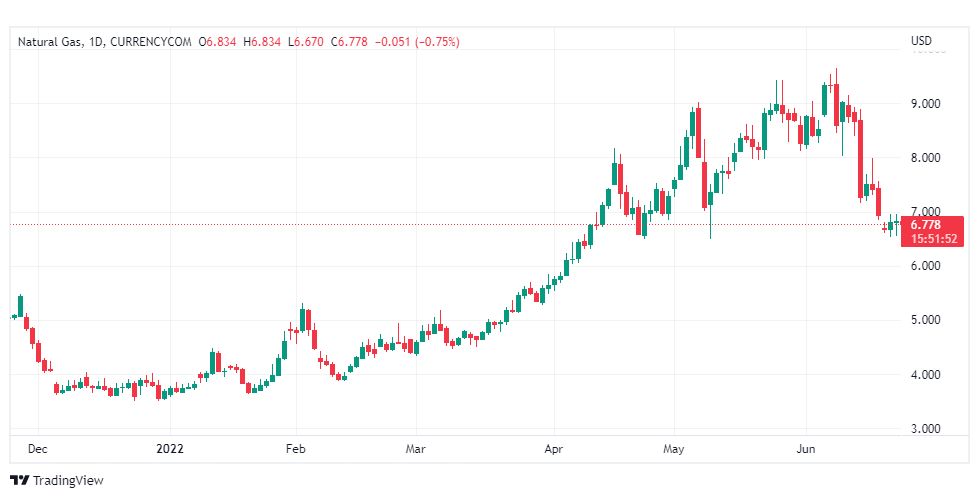Open the USD currency selector
Image resolution: width=979 pixels, height=498 pixels.
(x=921, y=41)
